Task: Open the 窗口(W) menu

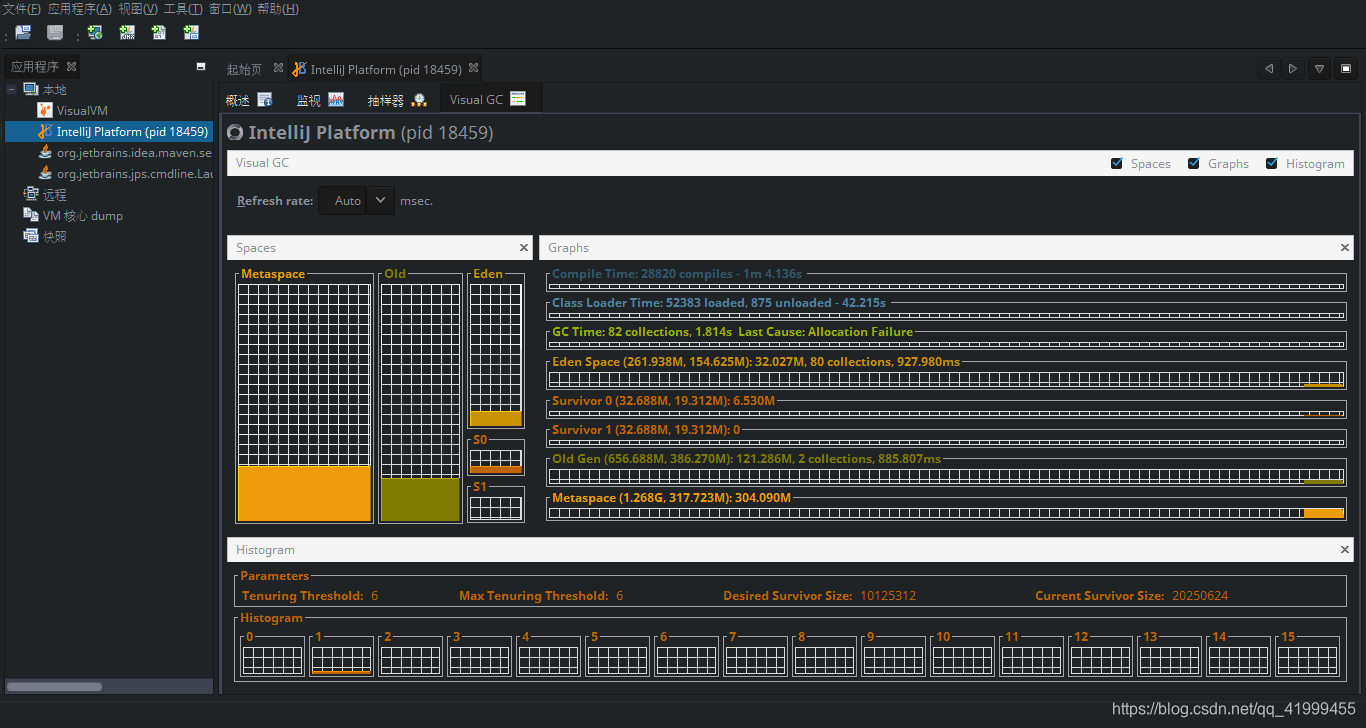Action: pos(230,9)
